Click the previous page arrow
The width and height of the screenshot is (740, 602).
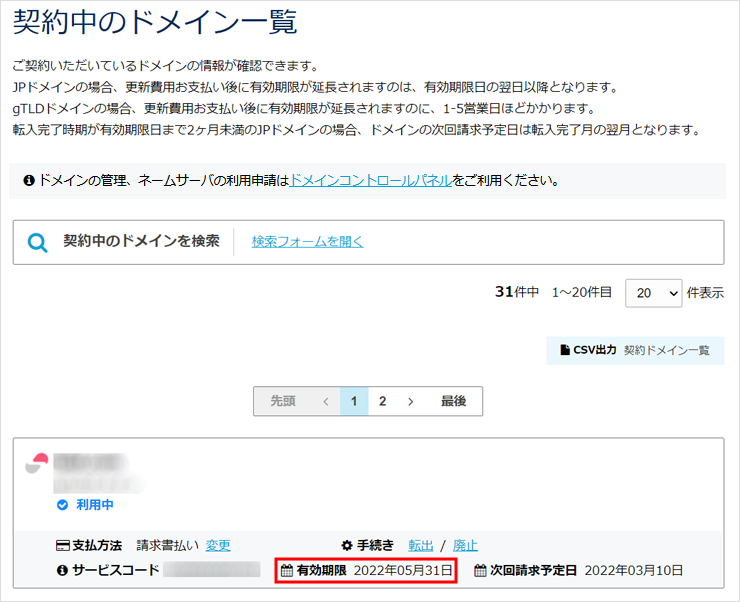click(326, 401)
